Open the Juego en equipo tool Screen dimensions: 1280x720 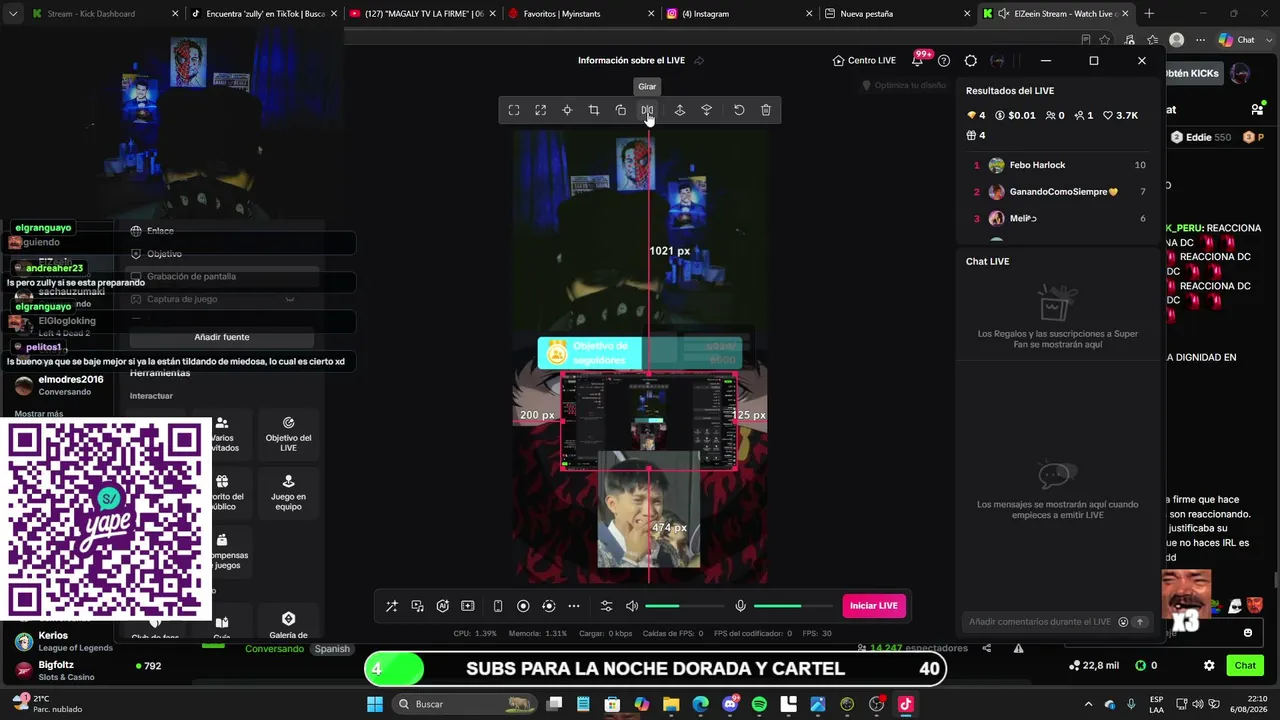click(x=288, y=493)
